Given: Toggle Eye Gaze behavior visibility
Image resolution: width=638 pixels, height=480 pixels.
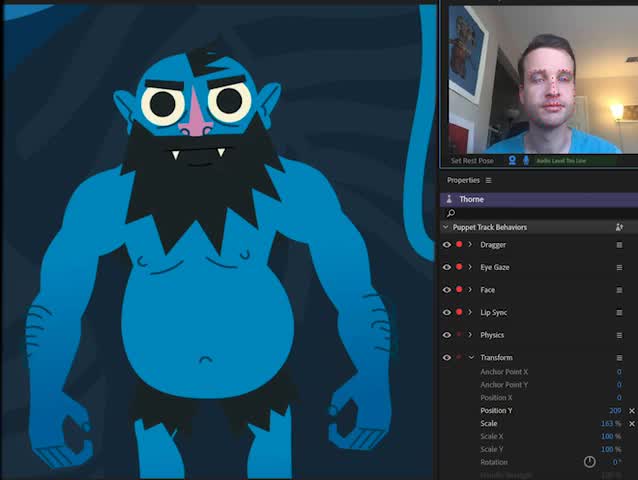Looking at the screenshot, I should (447, 268).
